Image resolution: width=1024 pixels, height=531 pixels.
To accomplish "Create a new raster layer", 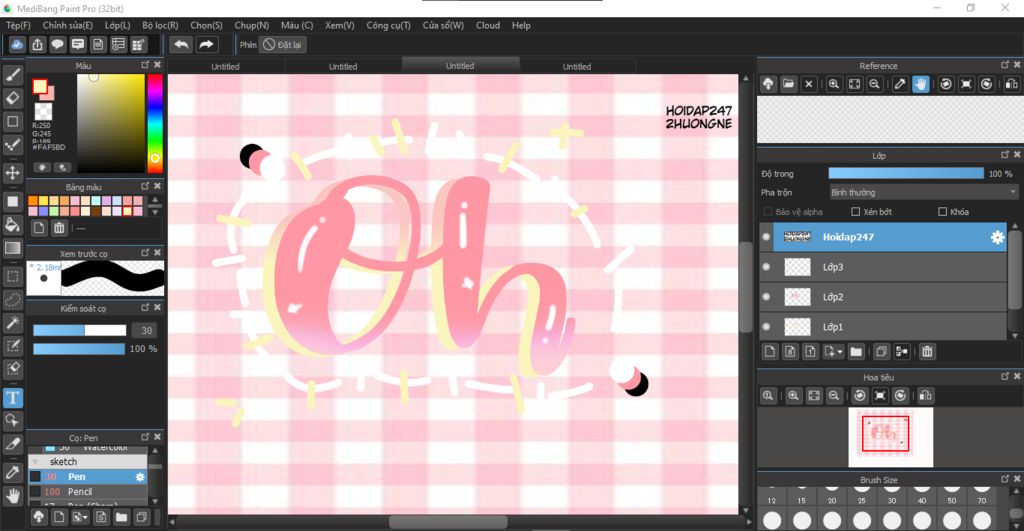I will click(770, 352).
